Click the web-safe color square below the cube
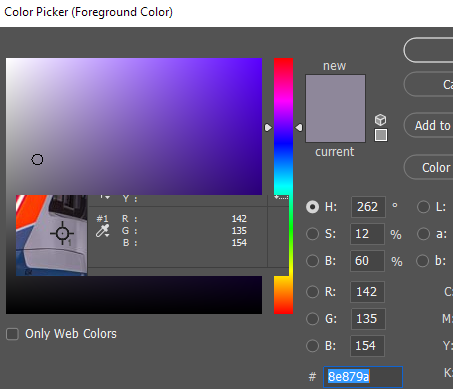The height and width of the screenshot is (389, 453). [381, 135]
